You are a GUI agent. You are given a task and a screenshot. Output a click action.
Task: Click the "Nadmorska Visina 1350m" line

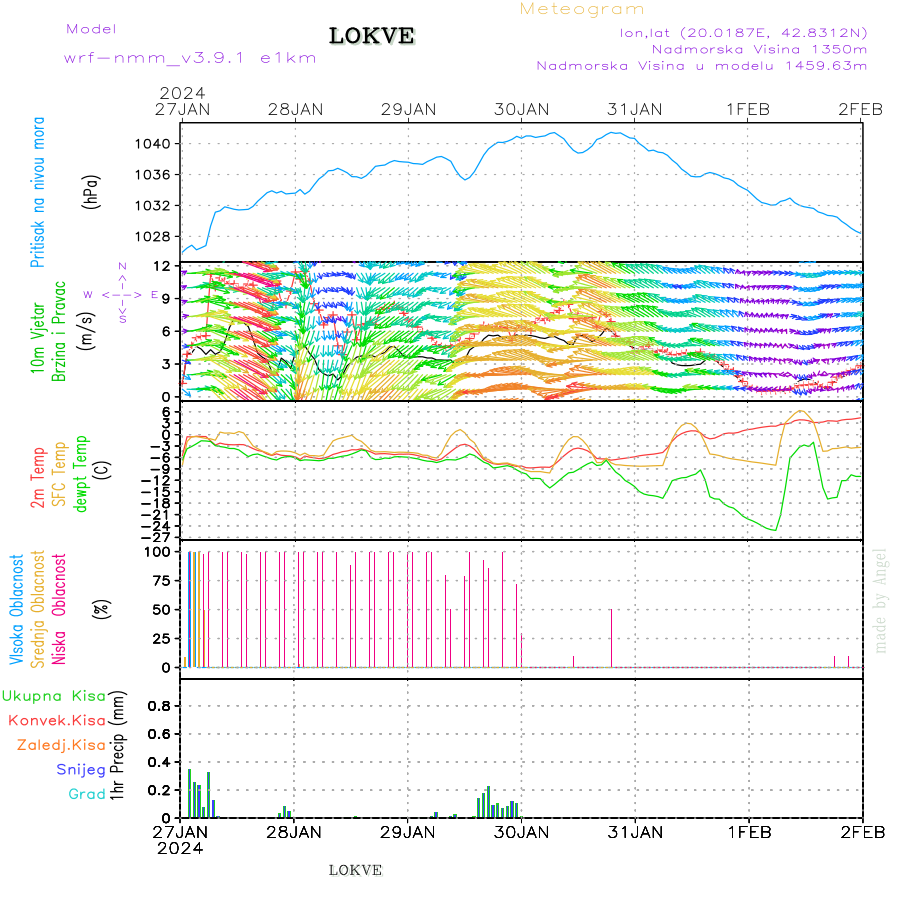(x=759, y=49)
